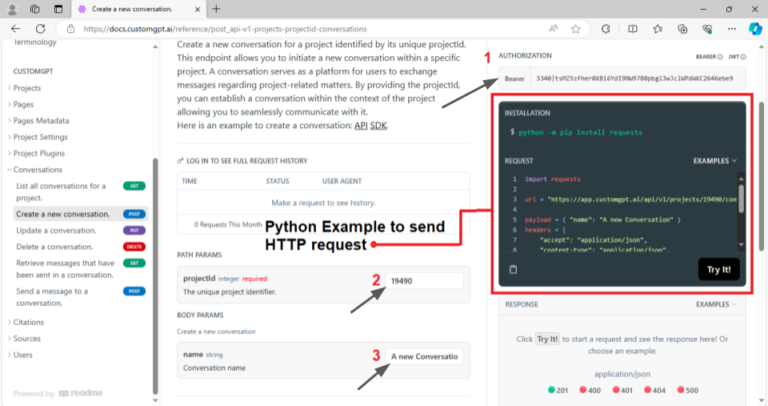
Task: Open tab actions menu icon
Action: [x=58, y=9]
